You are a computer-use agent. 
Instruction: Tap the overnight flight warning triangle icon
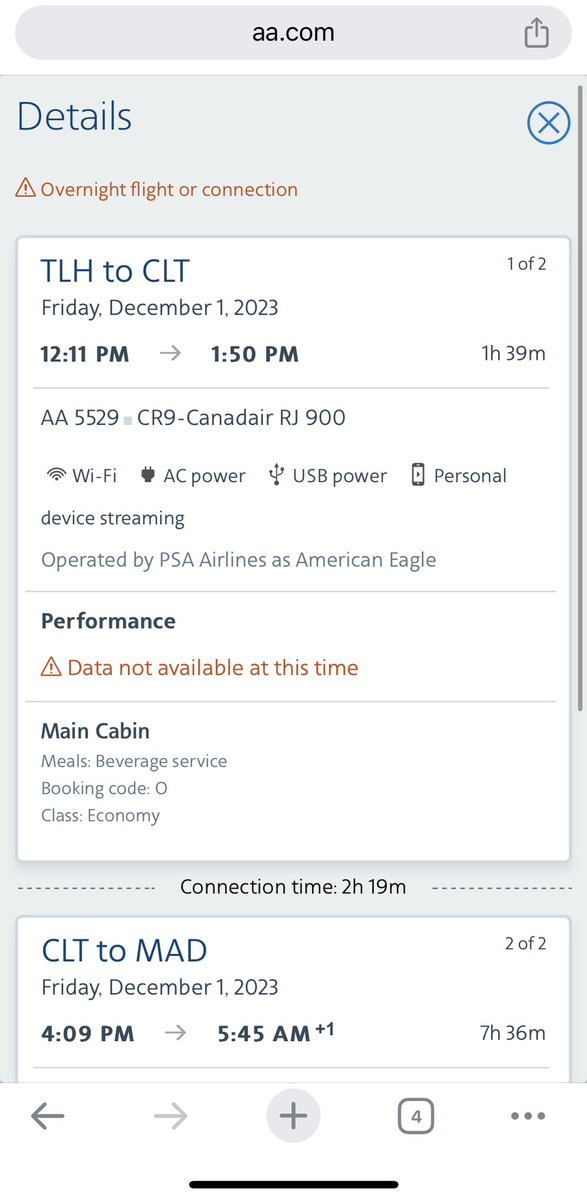point(26,189)
